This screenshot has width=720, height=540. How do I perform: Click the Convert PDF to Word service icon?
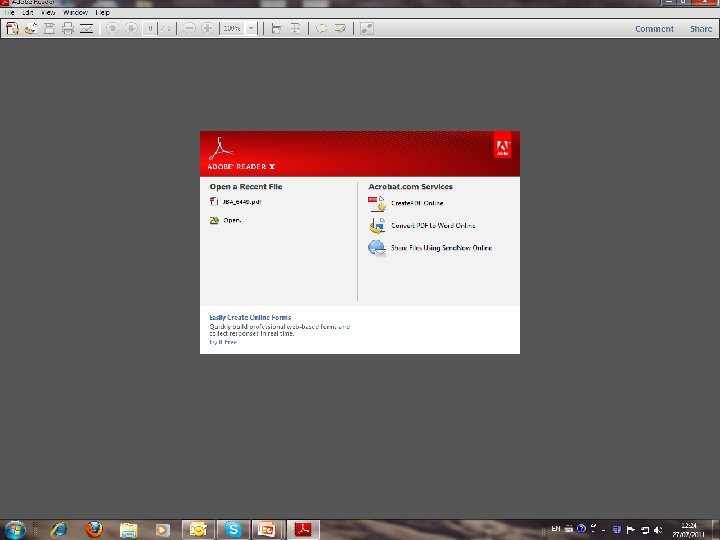point(377,225)
